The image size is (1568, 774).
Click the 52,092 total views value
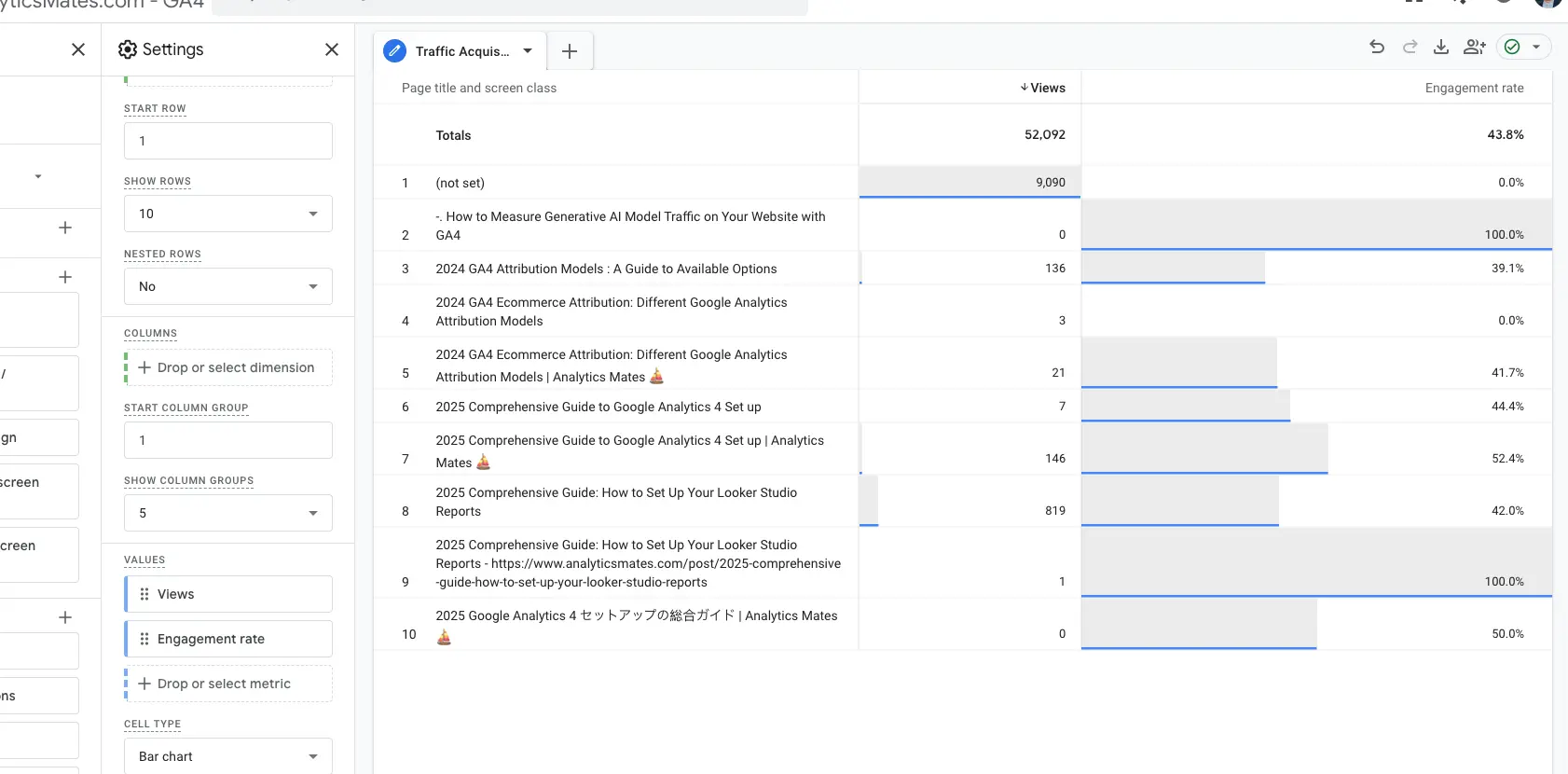[1044, 134]
